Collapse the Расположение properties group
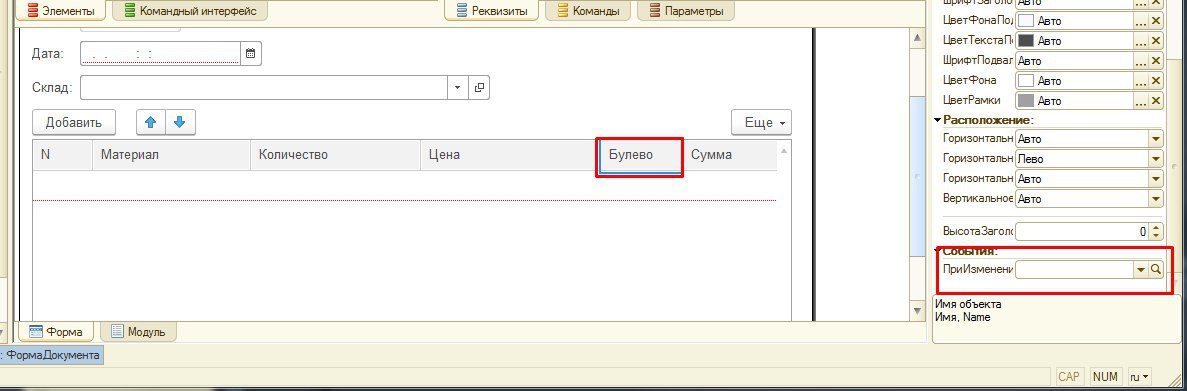Viewport: 1187px width, 391px height. [938, 119]
